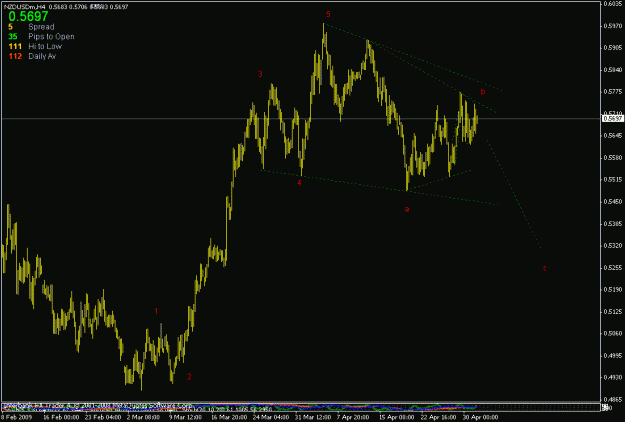This screenshot has height=422, width=625.
Task: Select the 'Pips to Open' label
Action: tap(51, 37)
